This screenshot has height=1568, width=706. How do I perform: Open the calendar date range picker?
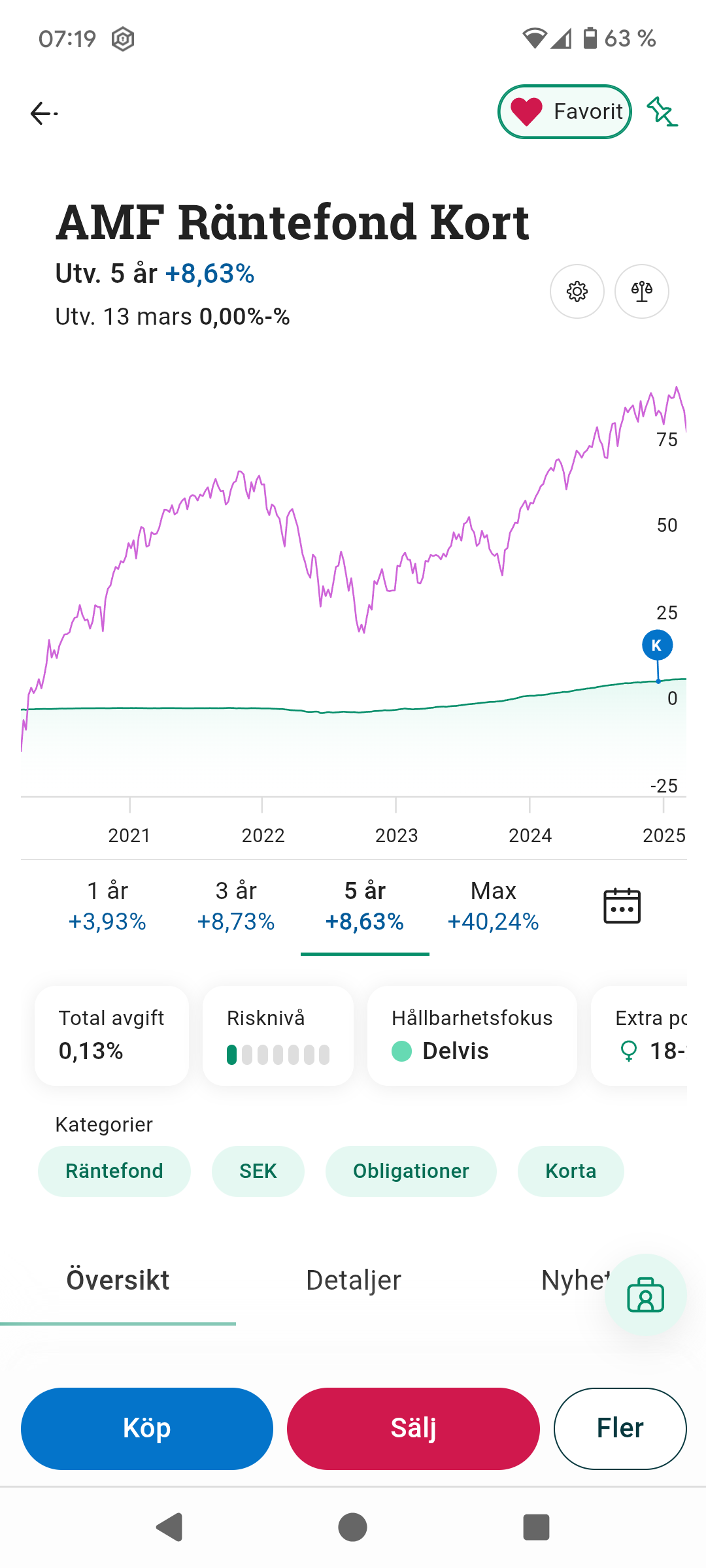pyautogui.click(x=621, y=906)
